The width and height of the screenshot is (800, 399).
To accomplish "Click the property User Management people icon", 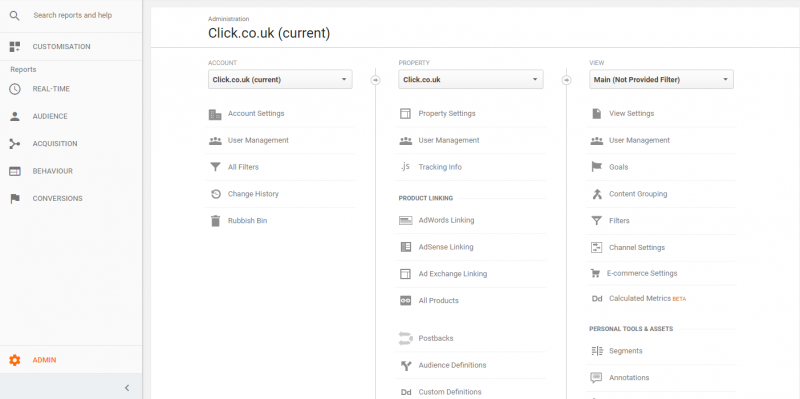I will point(406,141).
